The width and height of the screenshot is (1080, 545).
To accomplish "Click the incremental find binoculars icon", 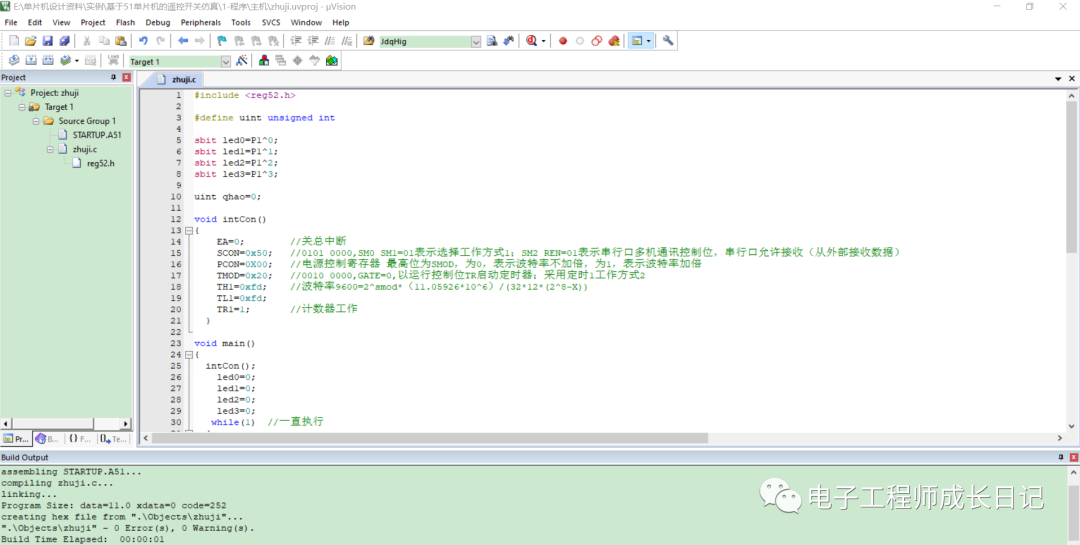I will pyautogui.click(x=509, y=41).
